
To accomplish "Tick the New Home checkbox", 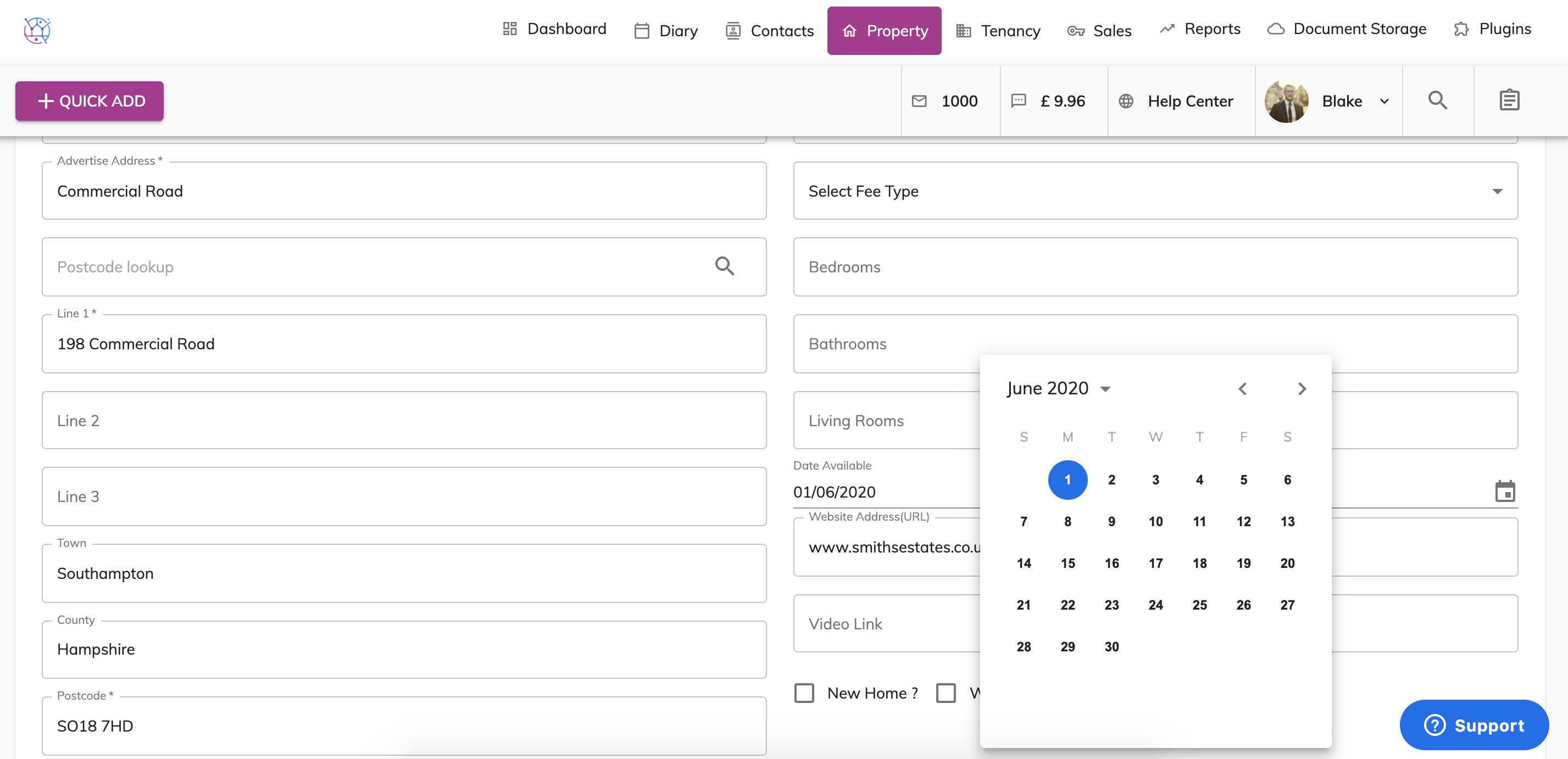I will coord(804,693).
